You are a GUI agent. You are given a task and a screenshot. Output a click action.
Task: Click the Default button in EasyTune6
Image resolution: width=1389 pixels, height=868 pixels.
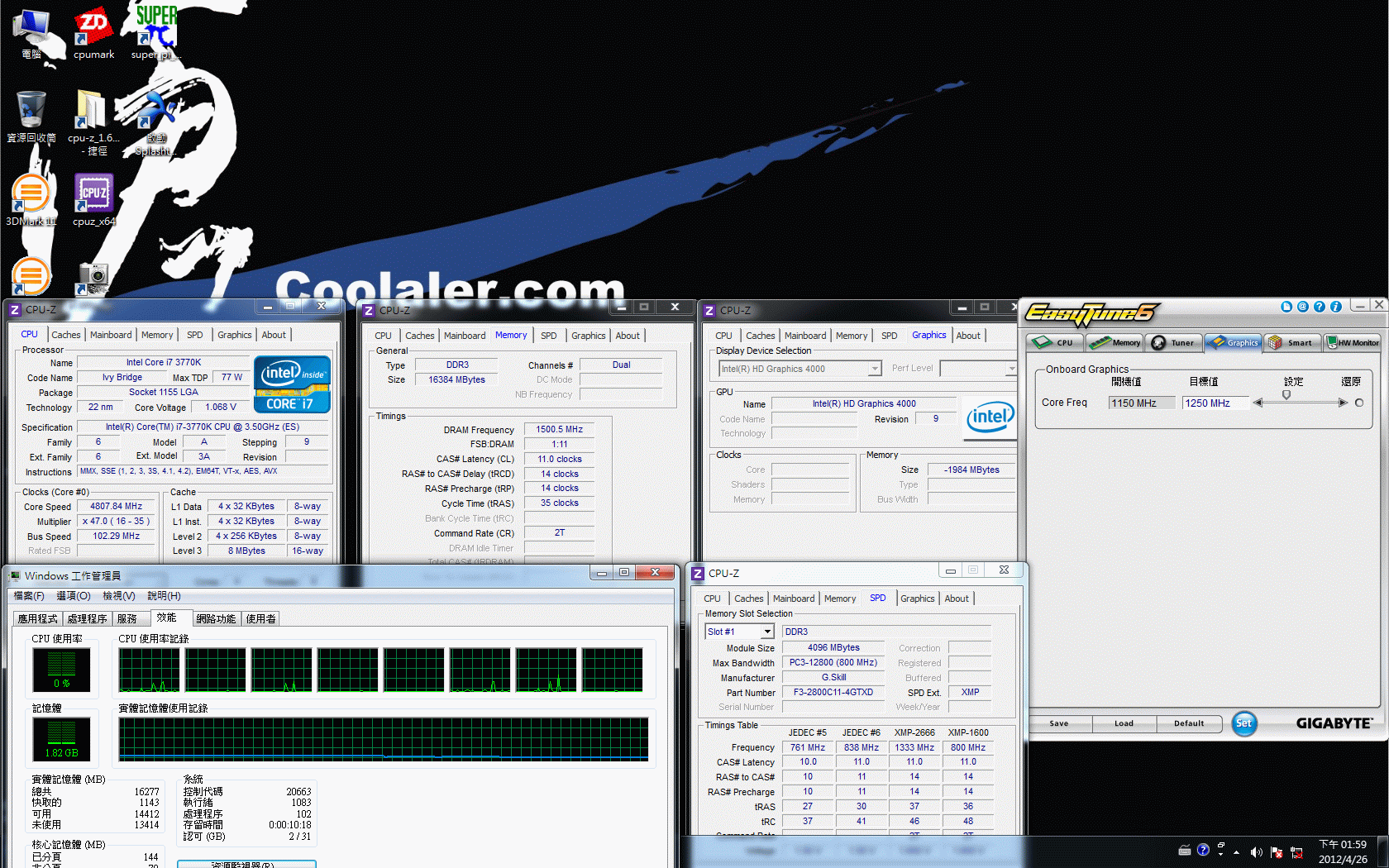point(1189,723)
